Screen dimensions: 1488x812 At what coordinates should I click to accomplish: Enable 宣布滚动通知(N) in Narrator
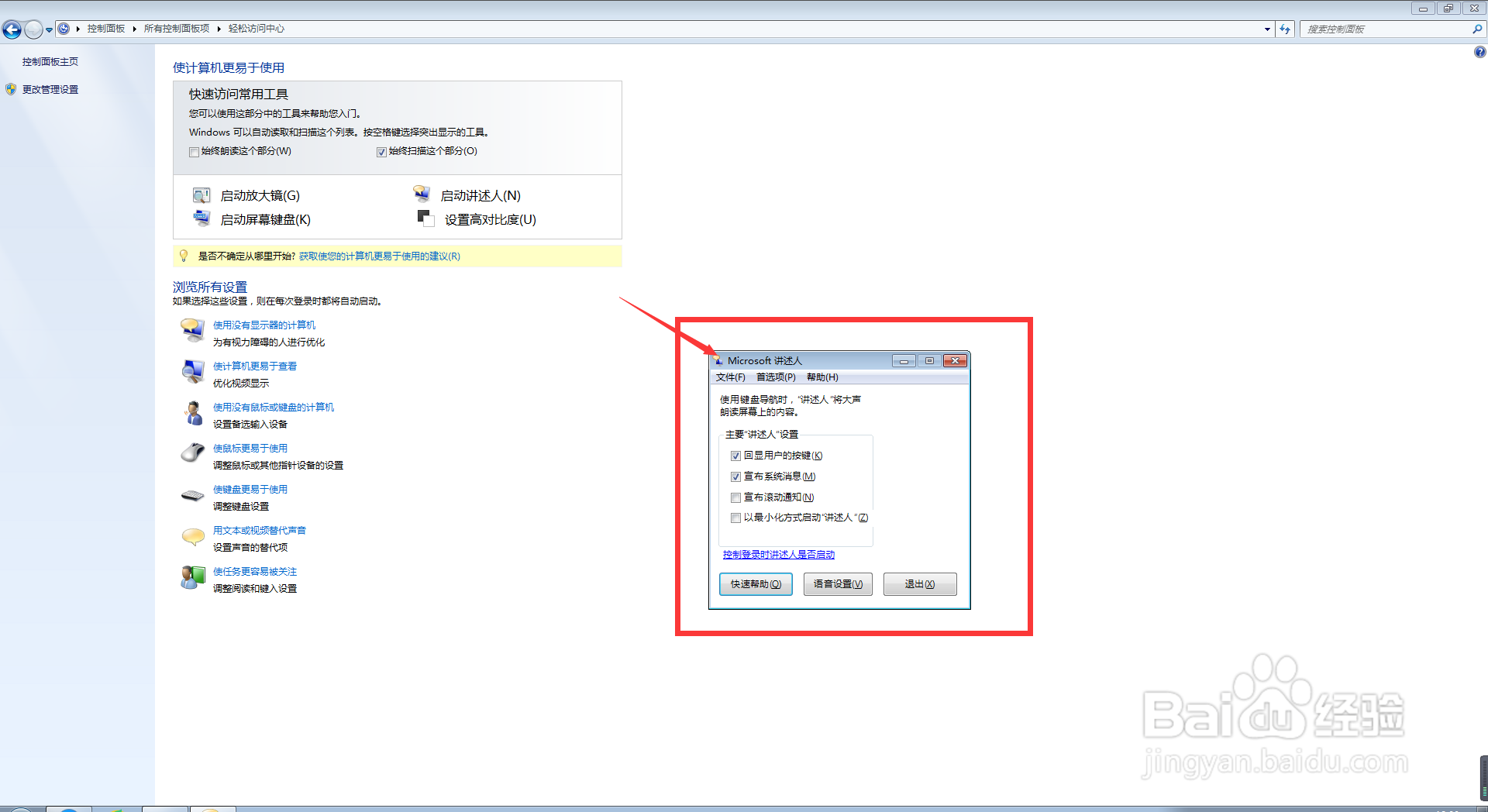point(735,497)
